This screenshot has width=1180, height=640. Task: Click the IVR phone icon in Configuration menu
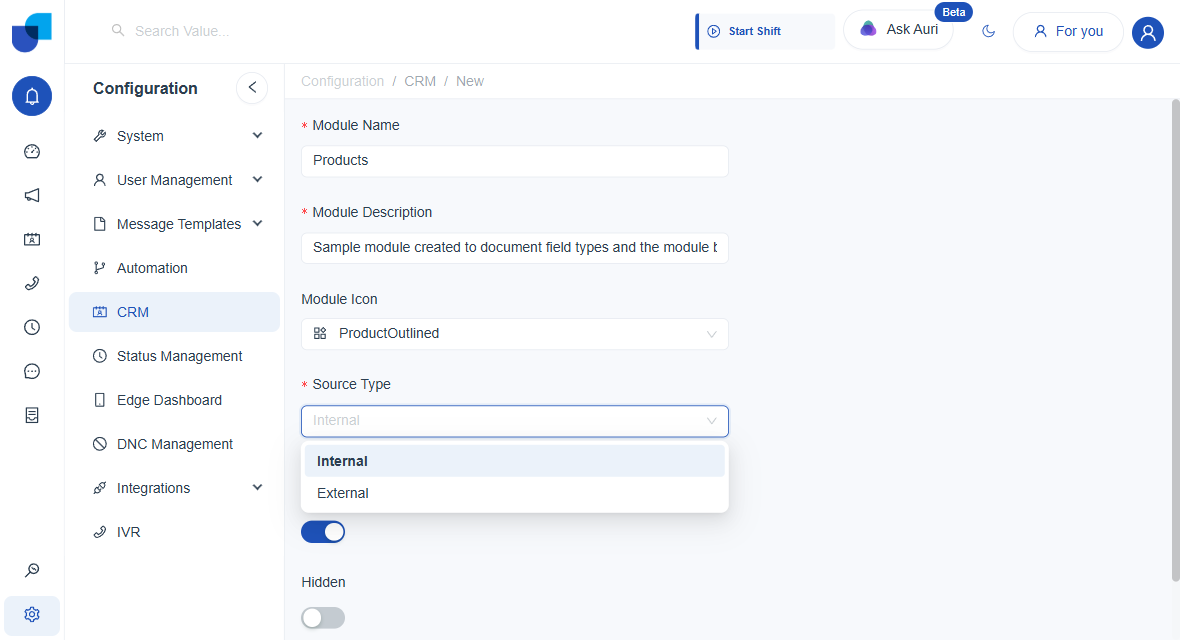[99, 532]
